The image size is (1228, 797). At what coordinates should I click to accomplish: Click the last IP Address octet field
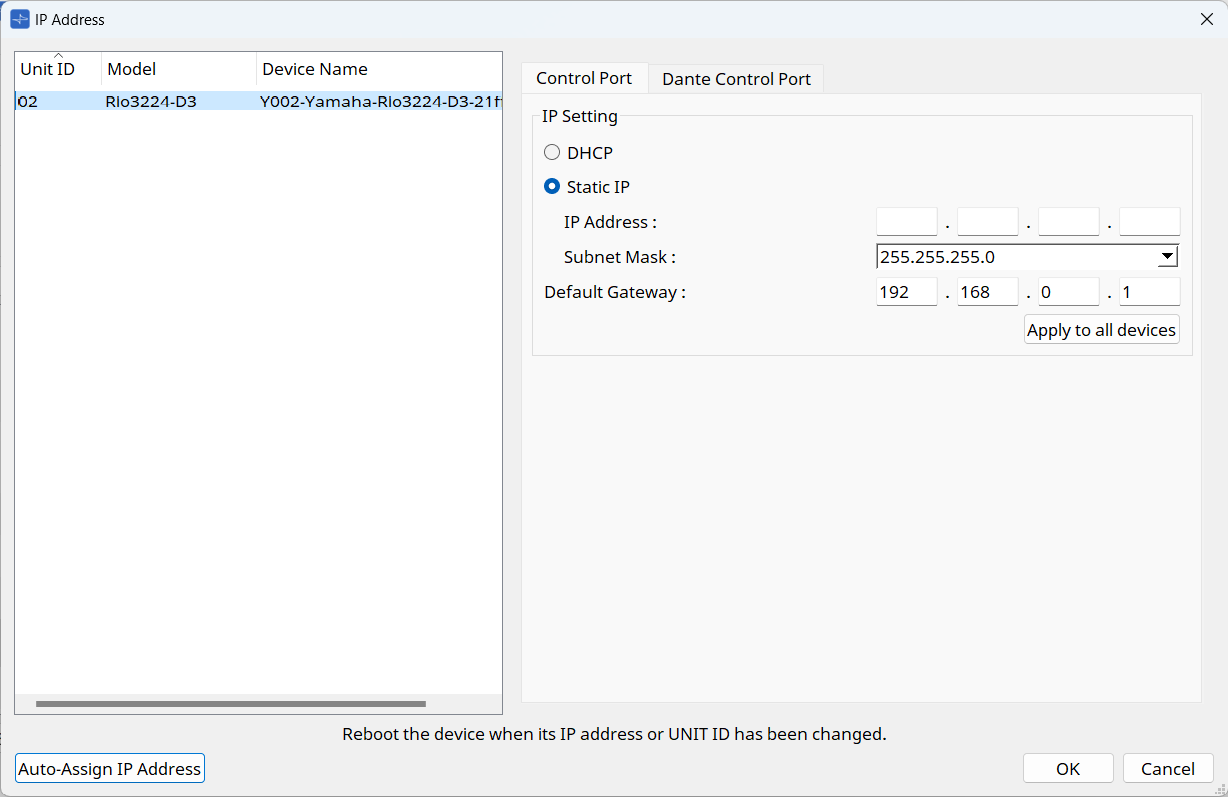[1149, 222]
